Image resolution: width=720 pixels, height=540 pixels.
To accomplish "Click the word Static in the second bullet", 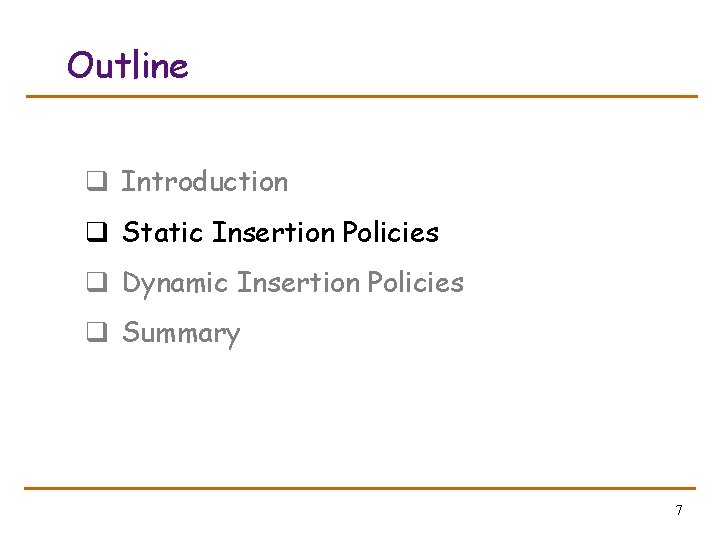I will [x=163, y=233].
